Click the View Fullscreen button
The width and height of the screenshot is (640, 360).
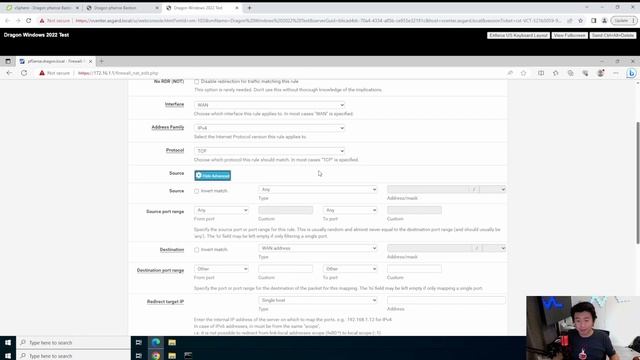click(569, 36)
